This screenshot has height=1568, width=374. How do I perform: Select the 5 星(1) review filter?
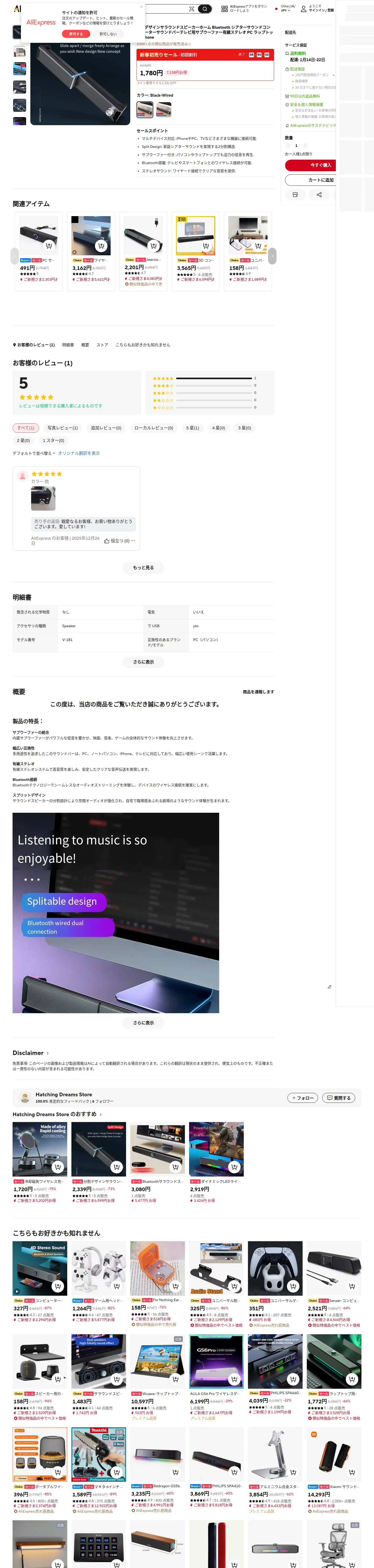(192, 428)
